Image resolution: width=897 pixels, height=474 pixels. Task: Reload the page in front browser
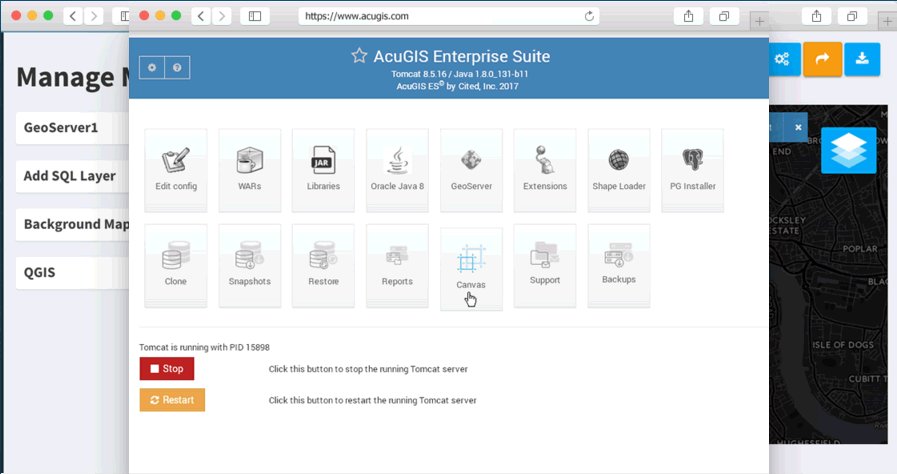[589, 16]
